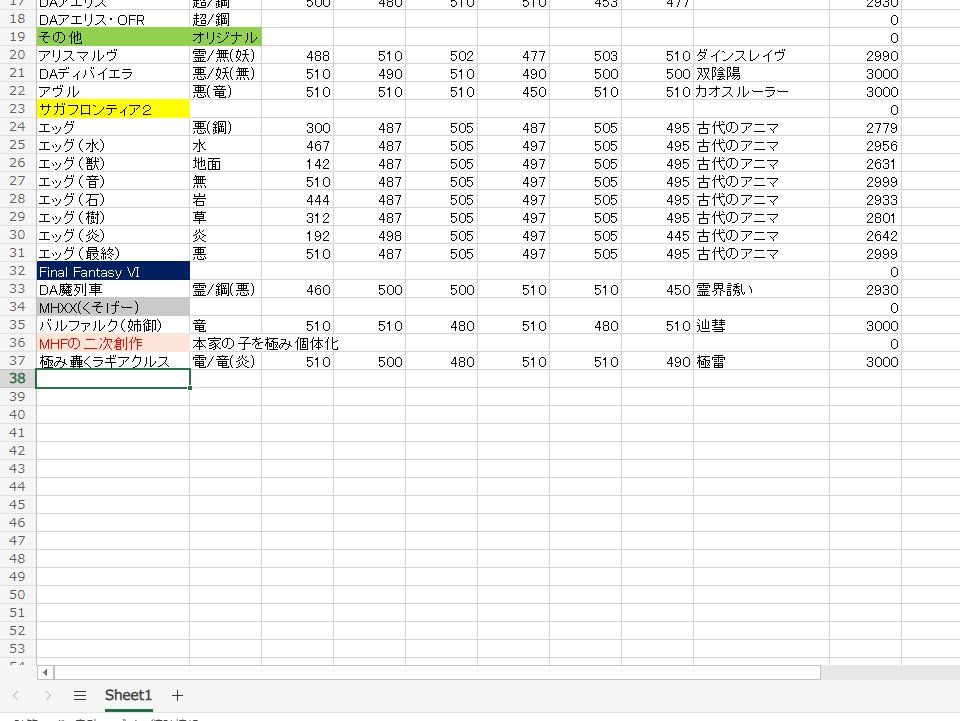960x721 pixels.
Task: Select the カオスルーラー cell
Action: coord(761,91)
